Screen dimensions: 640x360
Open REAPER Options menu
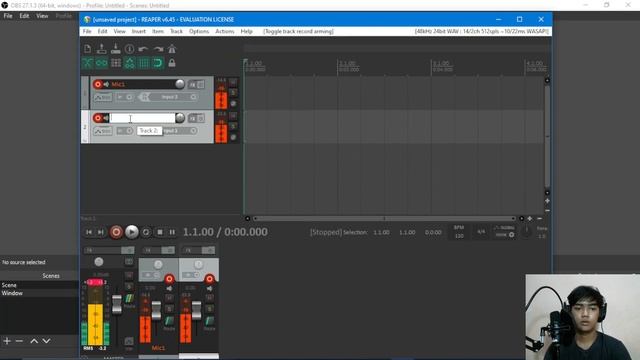[199, 31]
